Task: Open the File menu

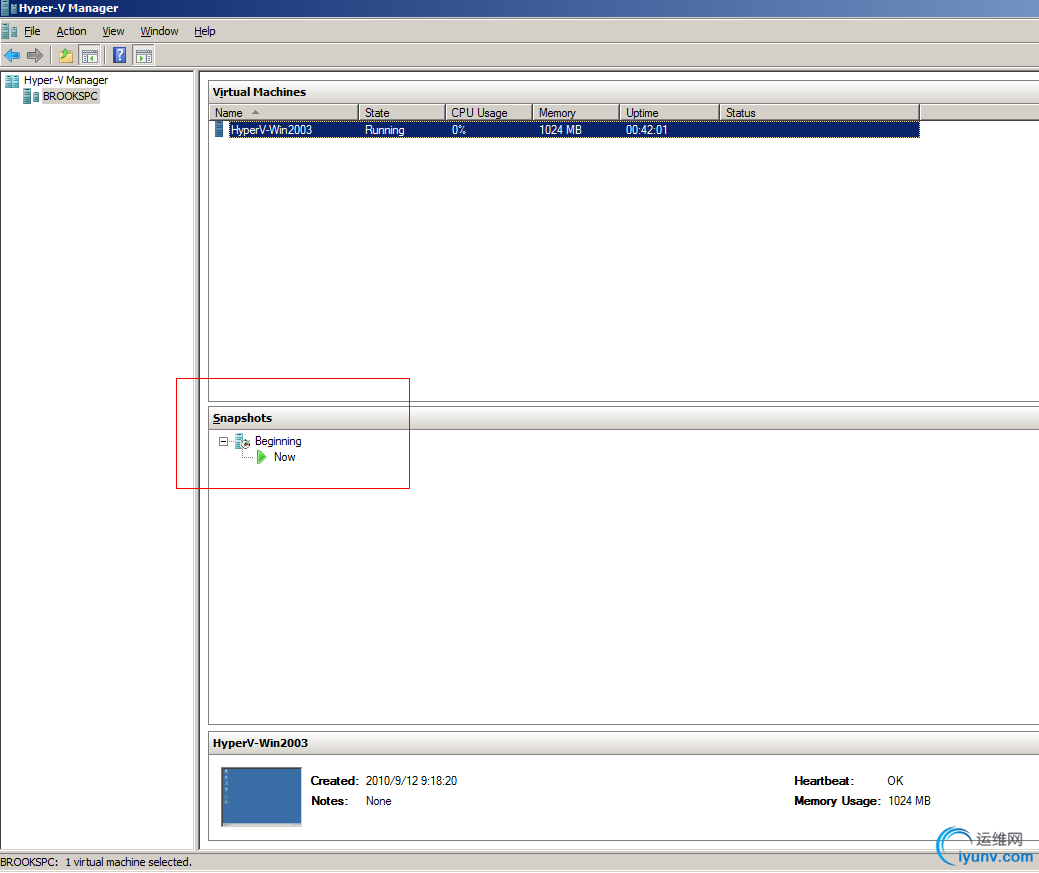Action: 32,31
